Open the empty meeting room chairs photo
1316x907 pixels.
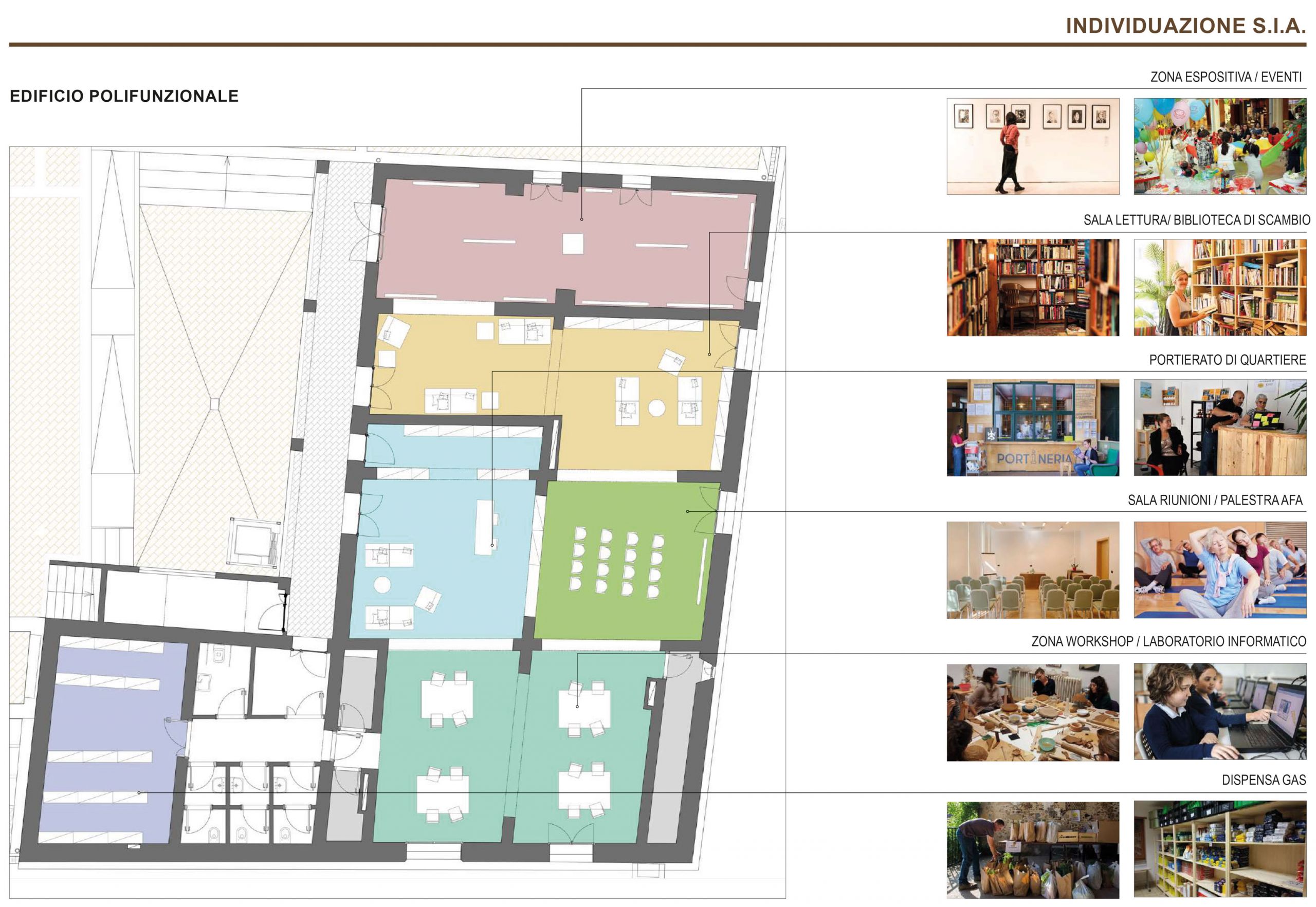[x=1032, y=570]
